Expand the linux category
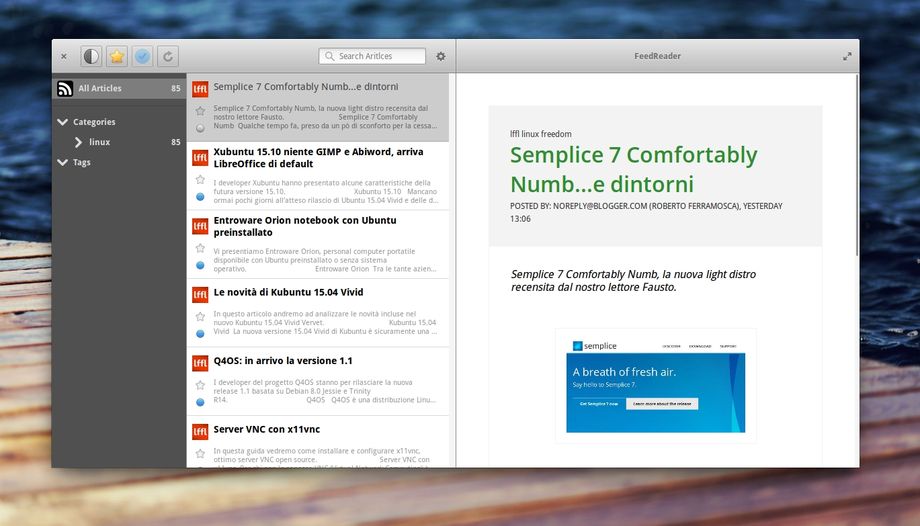Image resolution: width=920 pixels, height=526 pixels. click(x=79, y=142)
